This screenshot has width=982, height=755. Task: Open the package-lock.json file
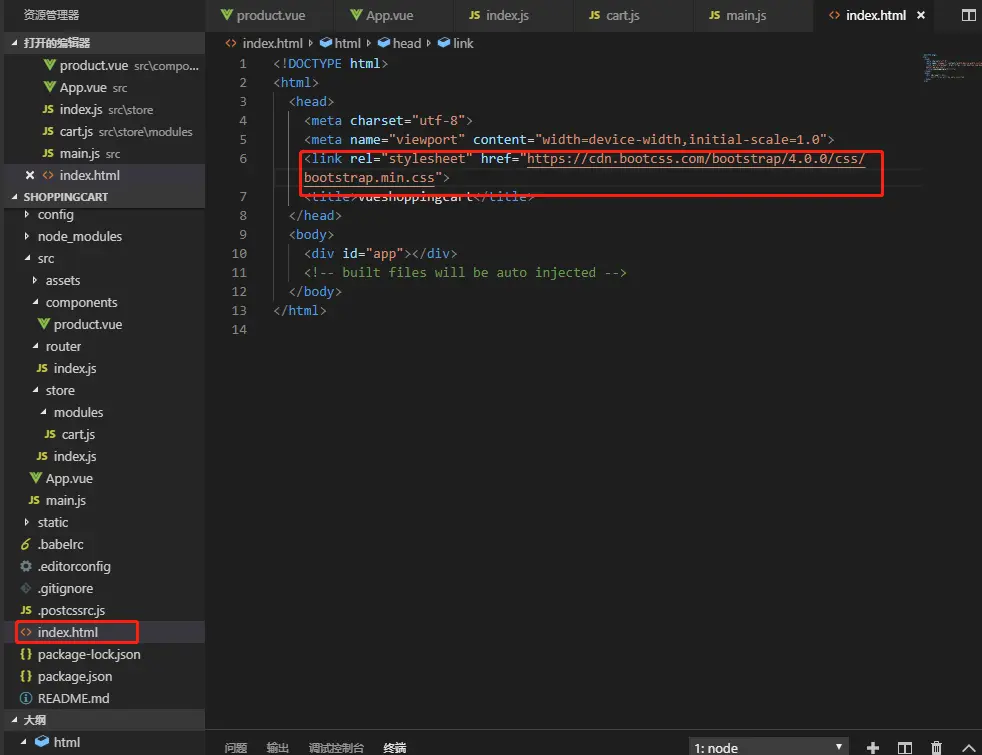(104, 654)
